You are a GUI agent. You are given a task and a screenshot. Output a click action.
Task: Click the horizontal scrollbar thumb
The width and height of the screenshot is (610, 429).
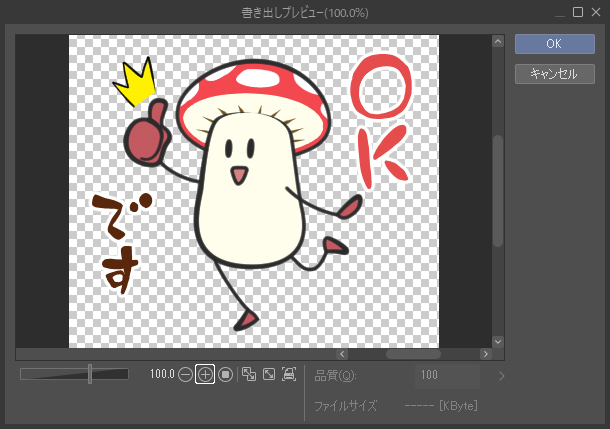(413, 354)
